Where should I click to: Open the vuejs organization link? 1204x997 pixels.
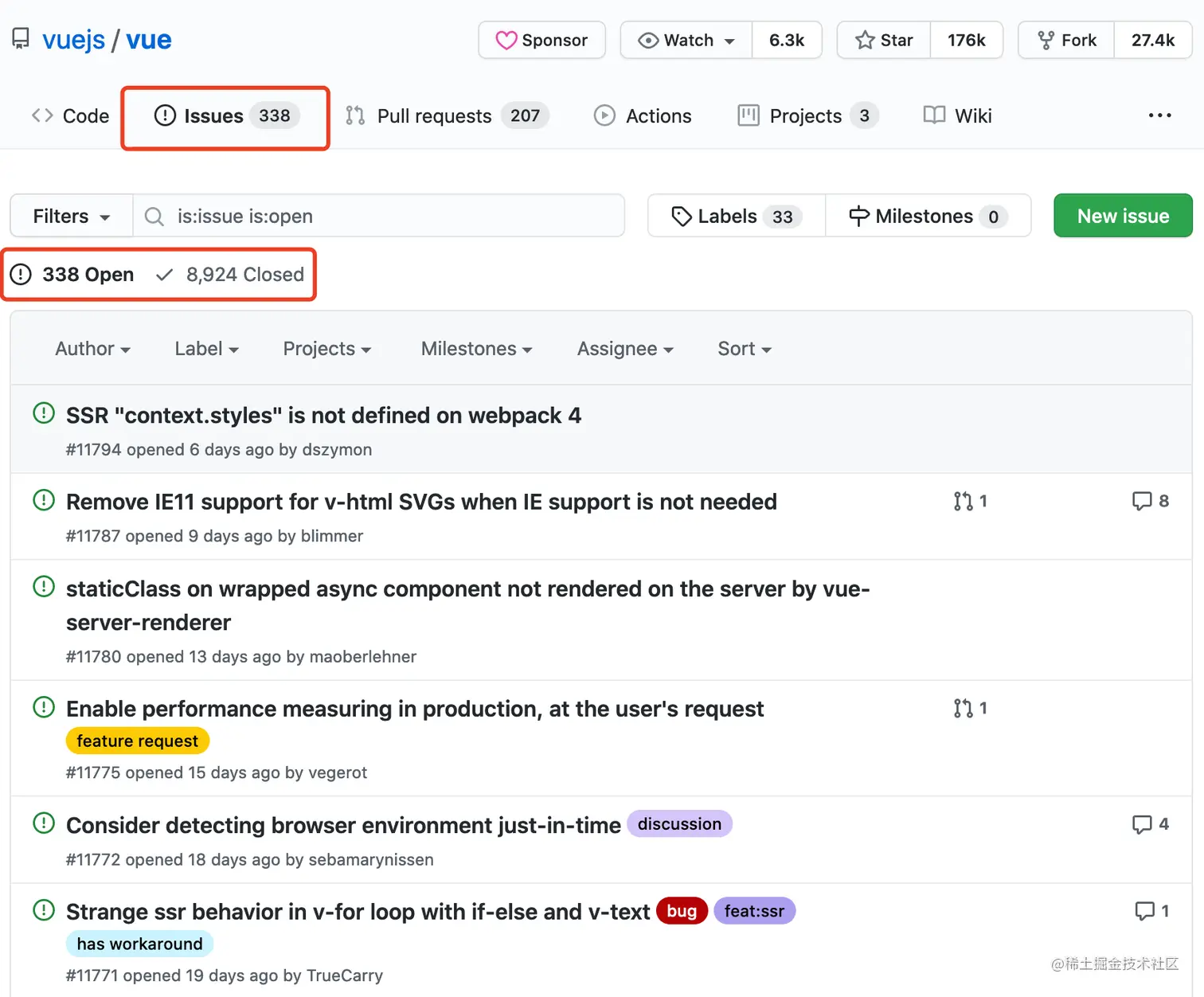click(73, 39)
